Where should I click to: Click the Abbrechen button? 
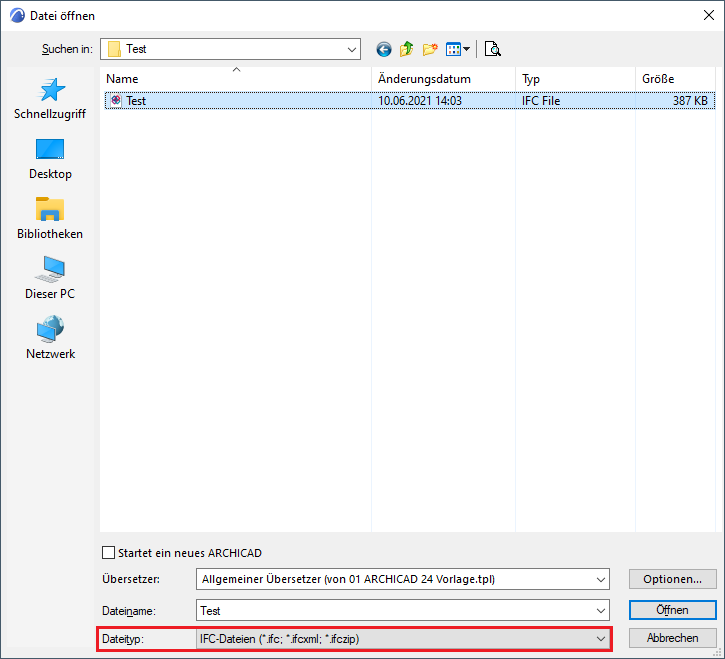click(672, 638)
